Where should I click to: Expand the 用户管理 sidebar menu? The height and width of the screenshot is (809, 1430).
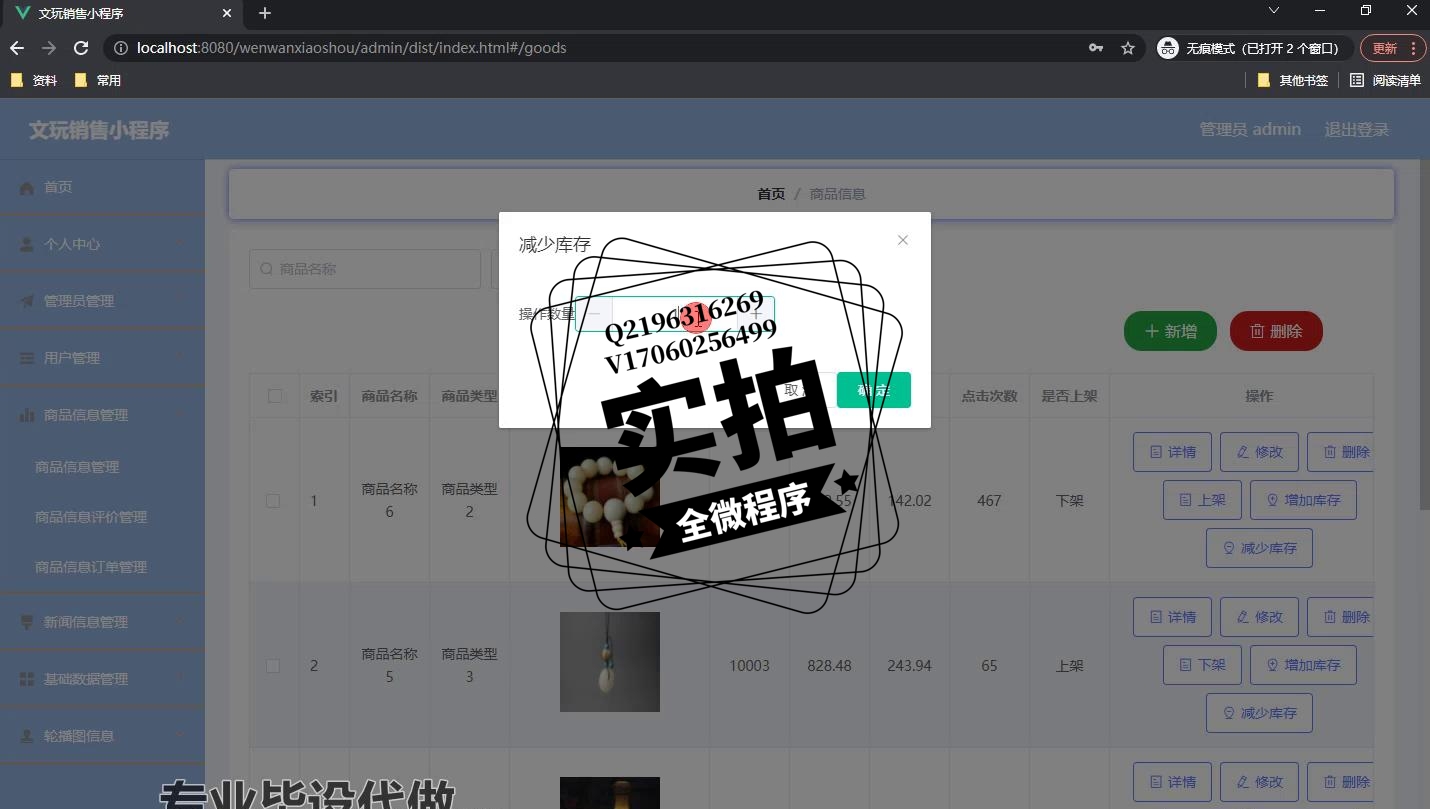[102, 358]
